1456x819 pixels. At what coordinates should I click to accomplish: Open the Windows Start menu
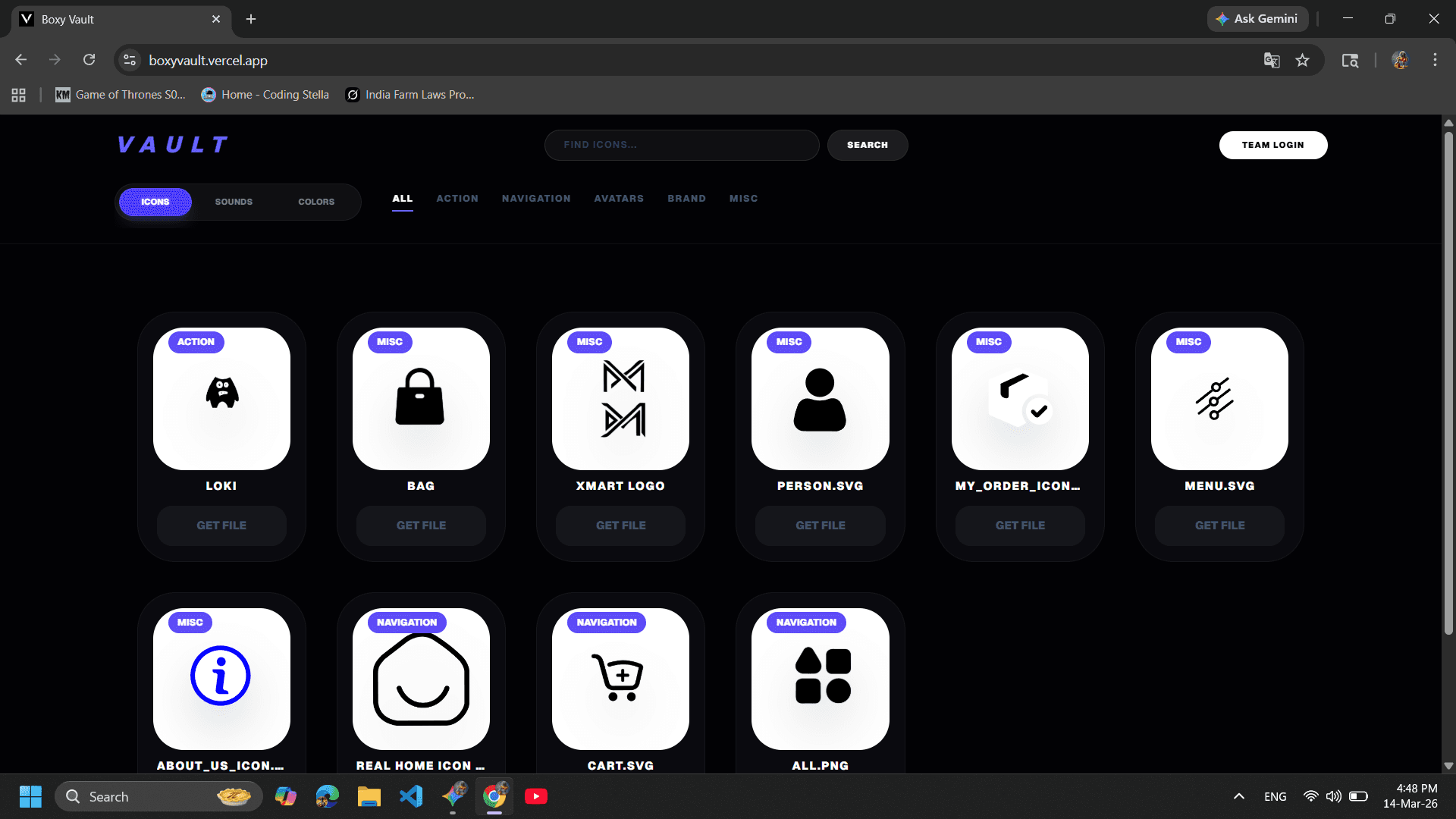point(30,796)
